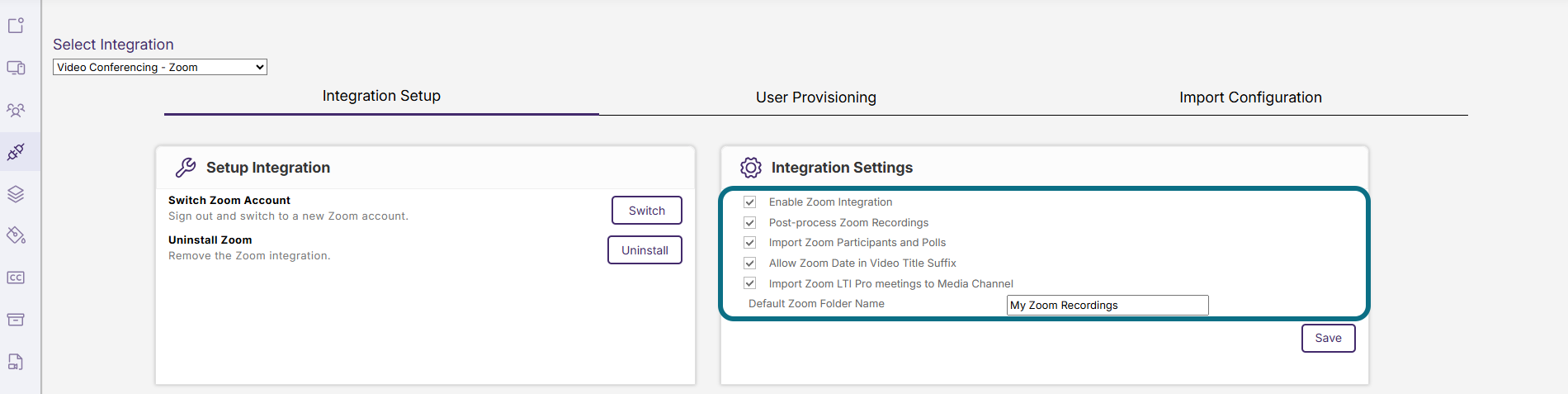Click the Switch button for Zoom account
The image size is (1568, 394).
pos(647,211)
